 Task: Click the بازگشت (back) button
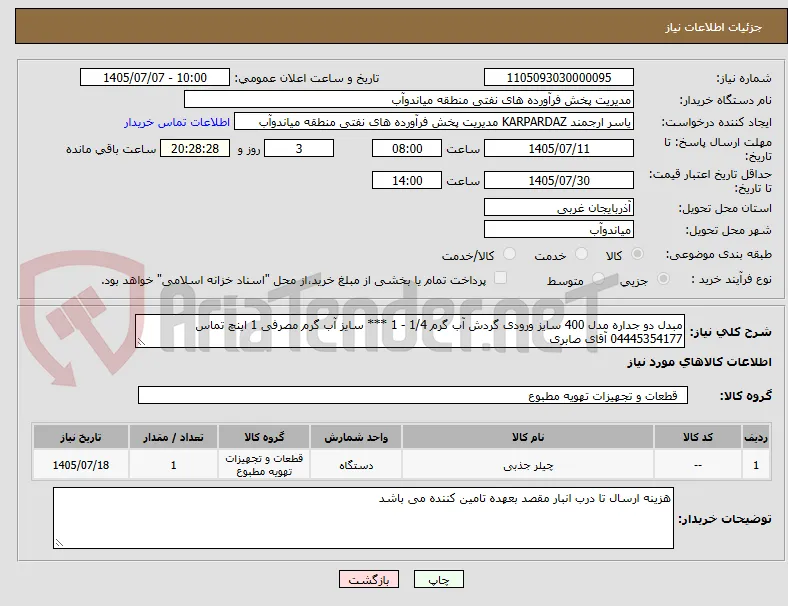pos(369,579)
